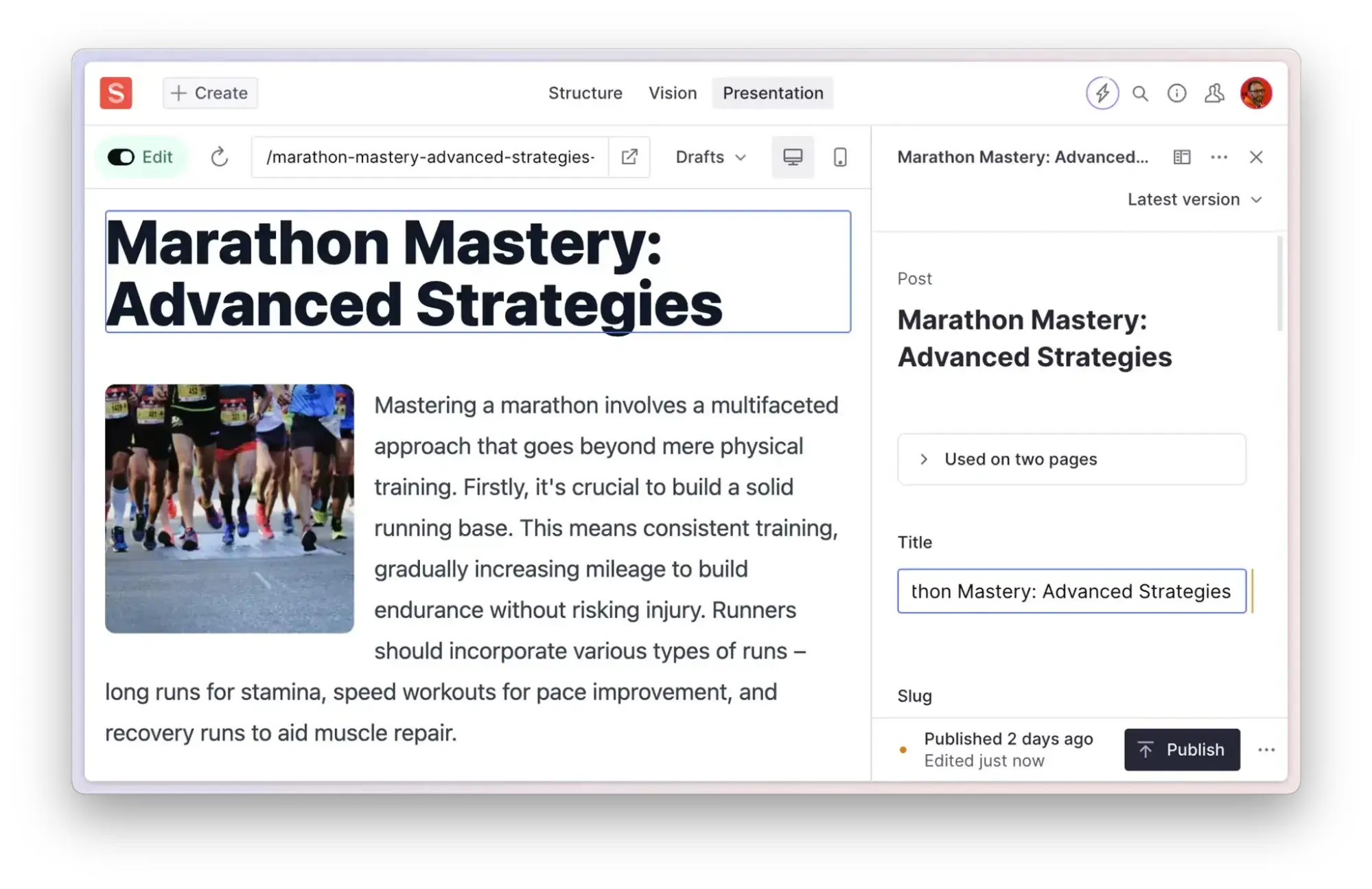This screenshot has width=1372, height=889.
Task: Expand the Used on two pages section
Action: (1071, 459)
